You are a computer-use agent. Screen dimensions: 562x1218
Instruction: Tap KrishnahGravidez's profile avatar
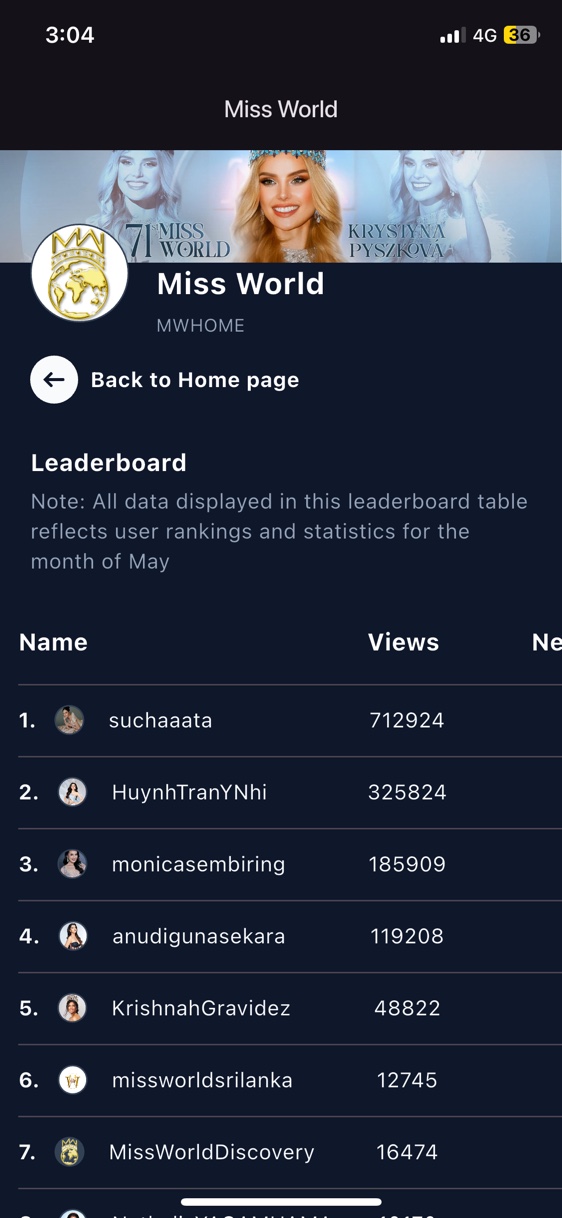click(x=73, y=1008)
